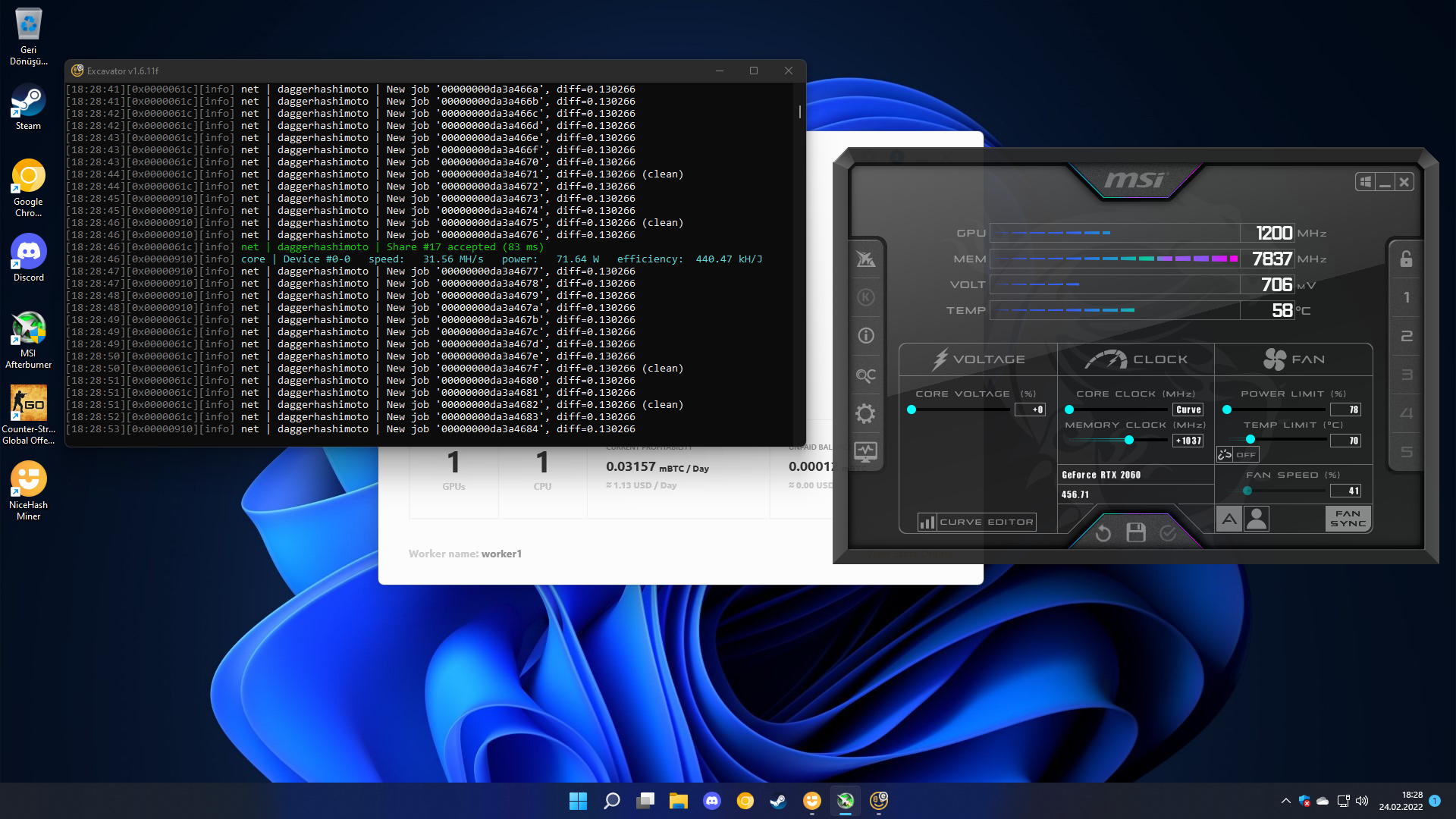Save the current overclock settings
The width and height of the screenshot is (1456, 819).
pos(1135,533)
